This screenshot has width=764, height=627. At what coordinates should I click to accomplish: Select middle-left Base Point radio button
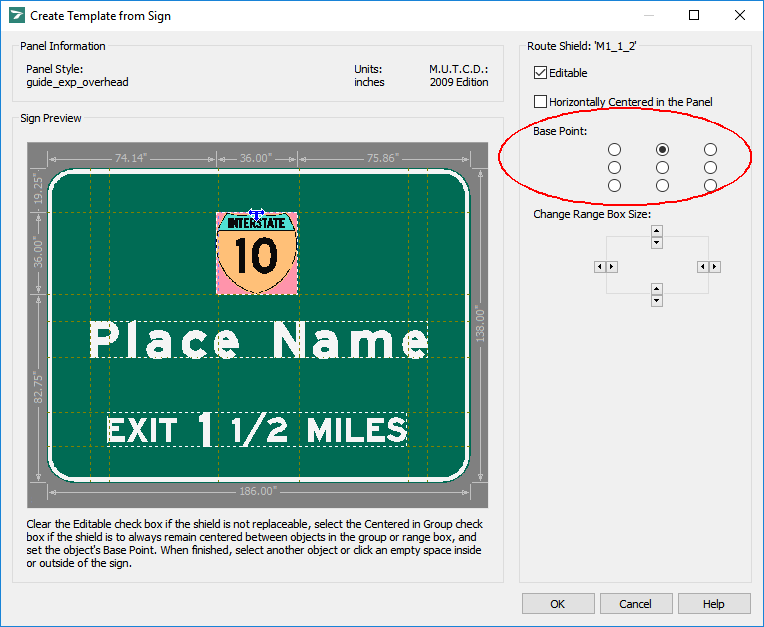click(x=614, y=168)
